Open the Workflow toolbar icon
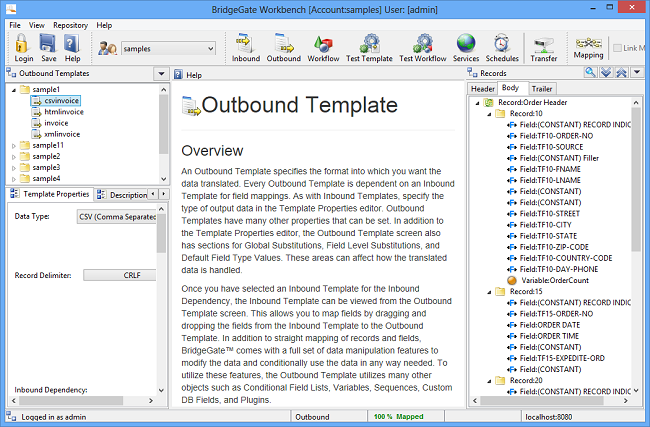Viewport: 650px width, 427px height. 324,45
